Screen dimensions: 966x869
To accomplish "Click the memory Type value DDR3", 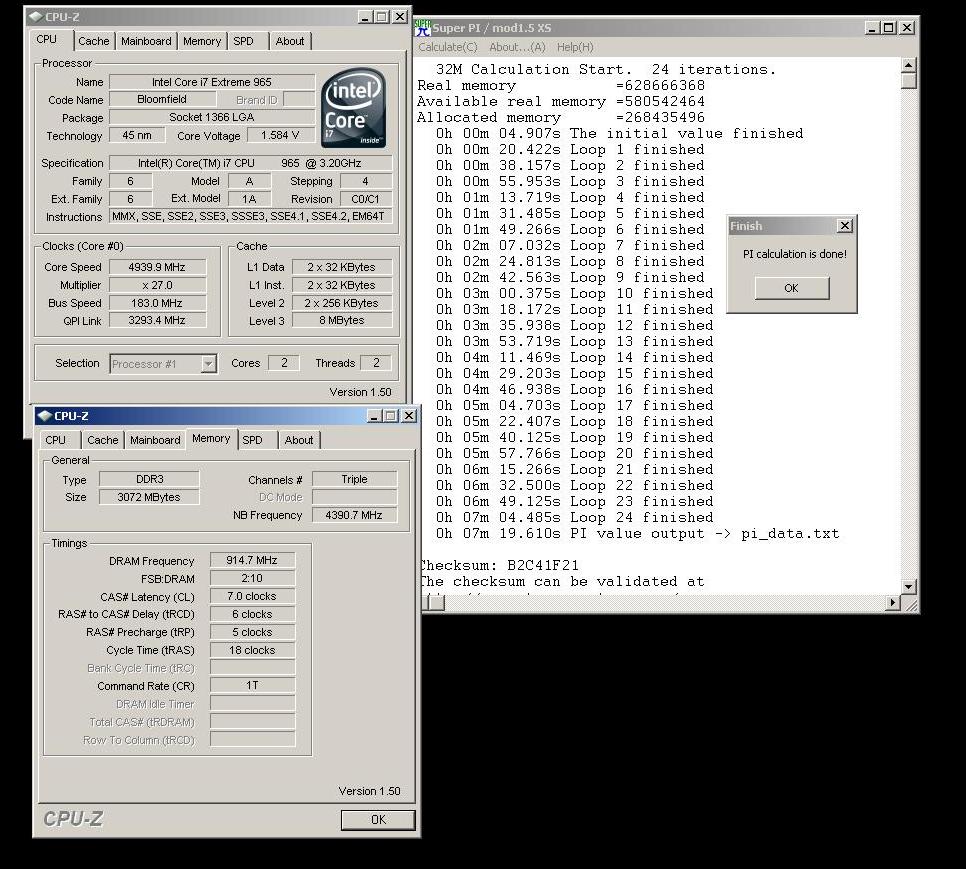I will (x=149, y=479).
